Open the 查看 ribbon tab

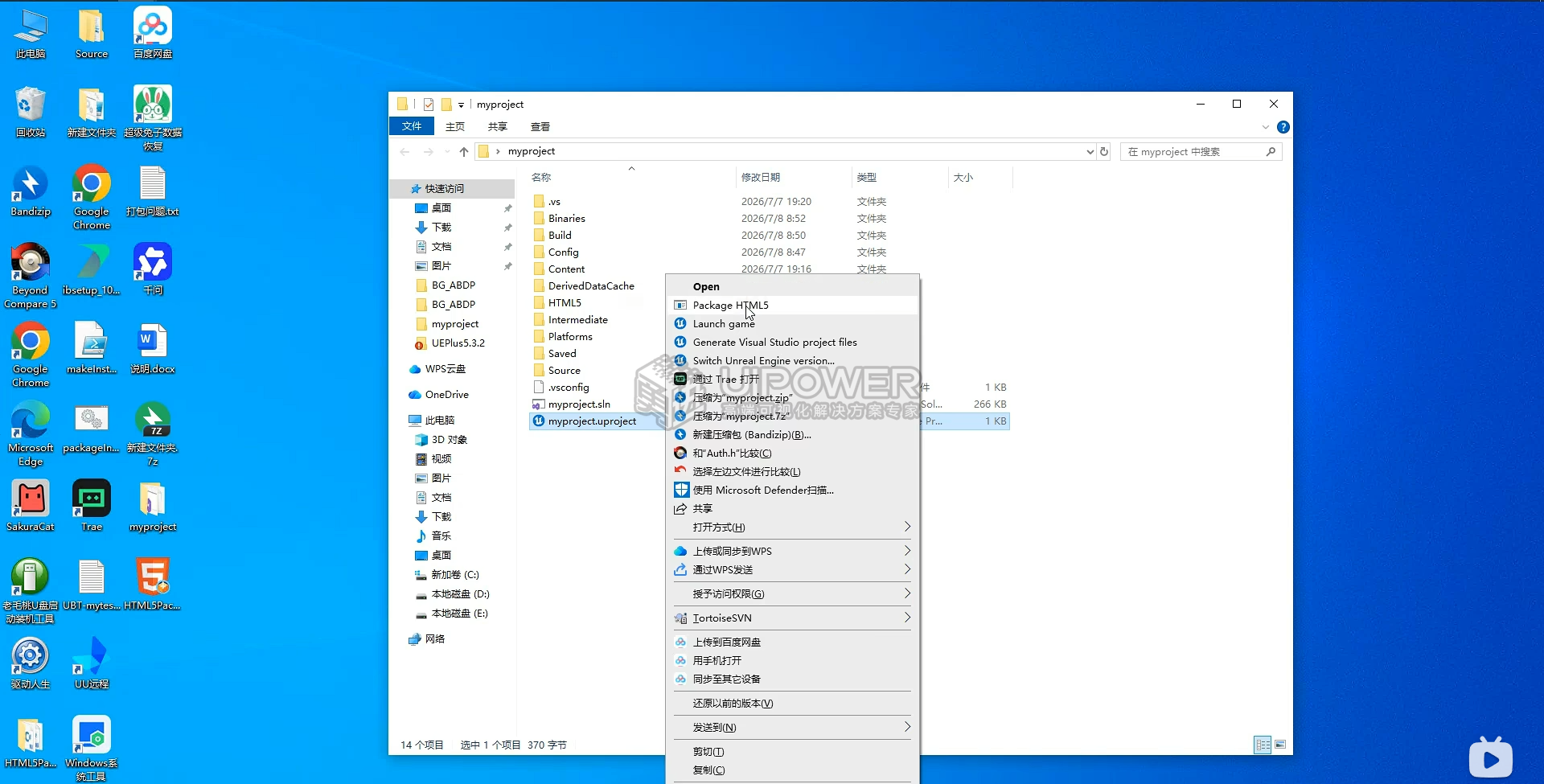(x=540, y=126)
